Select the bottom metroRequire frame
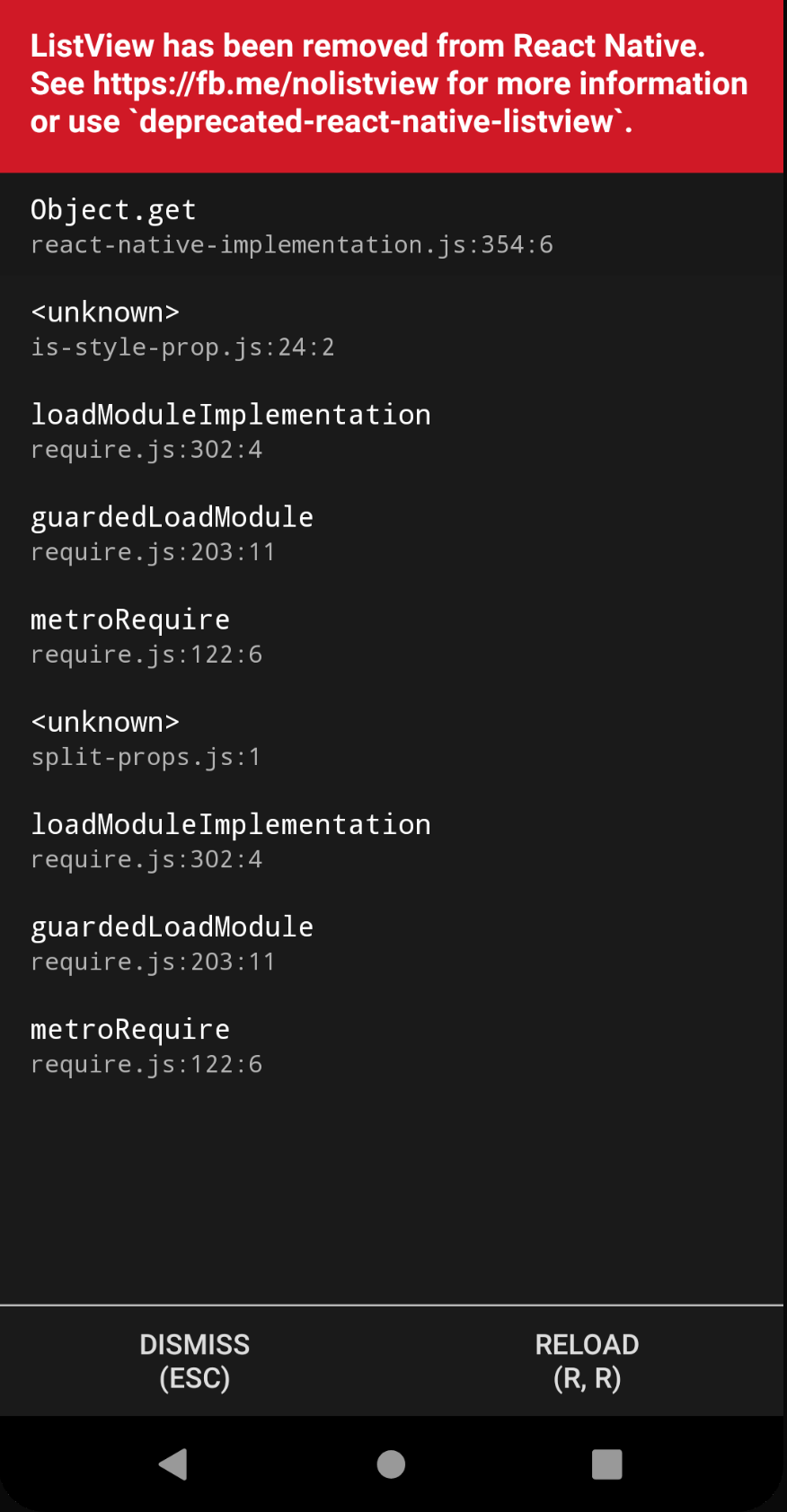Screen dimensions: 787x1512 pos(129,1028)
